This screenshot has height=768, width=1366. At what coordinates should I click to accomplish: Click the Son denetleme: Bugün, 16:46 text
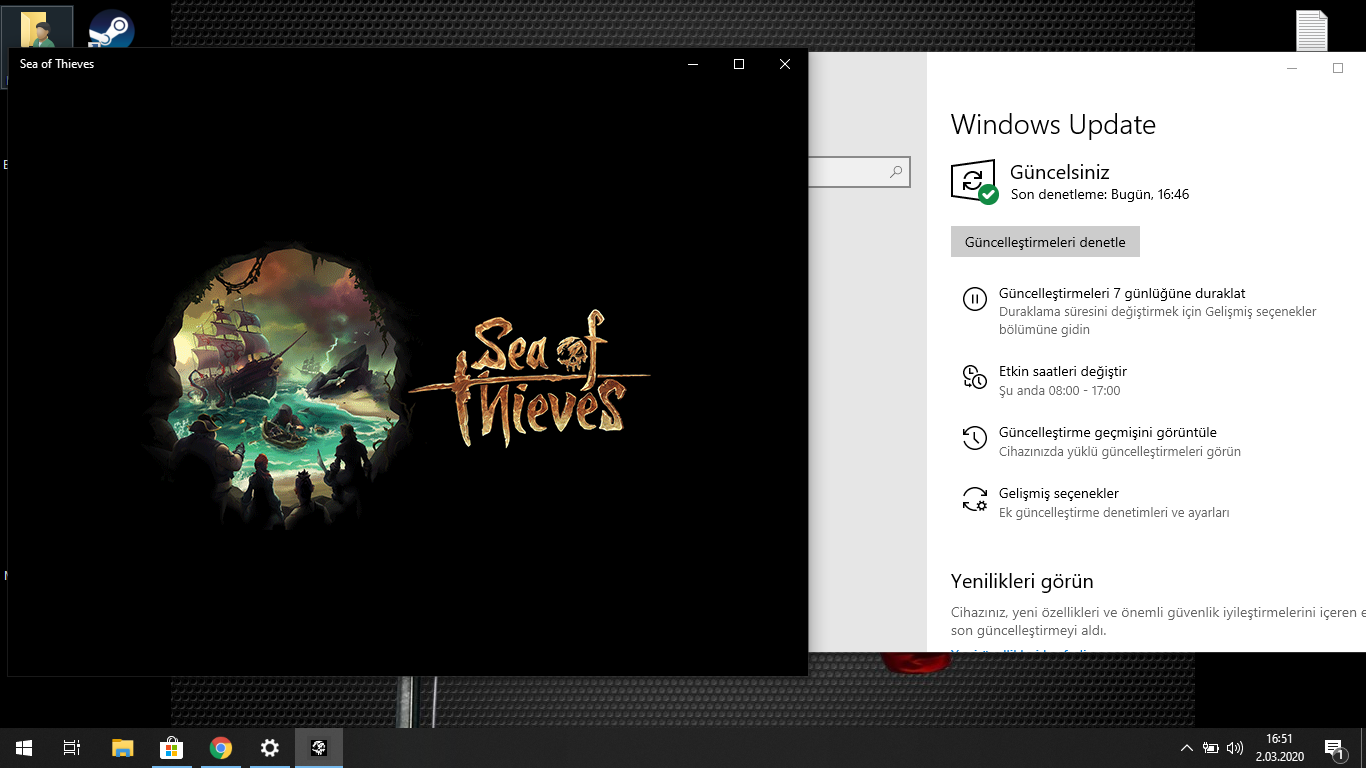tap(1100, 195)
